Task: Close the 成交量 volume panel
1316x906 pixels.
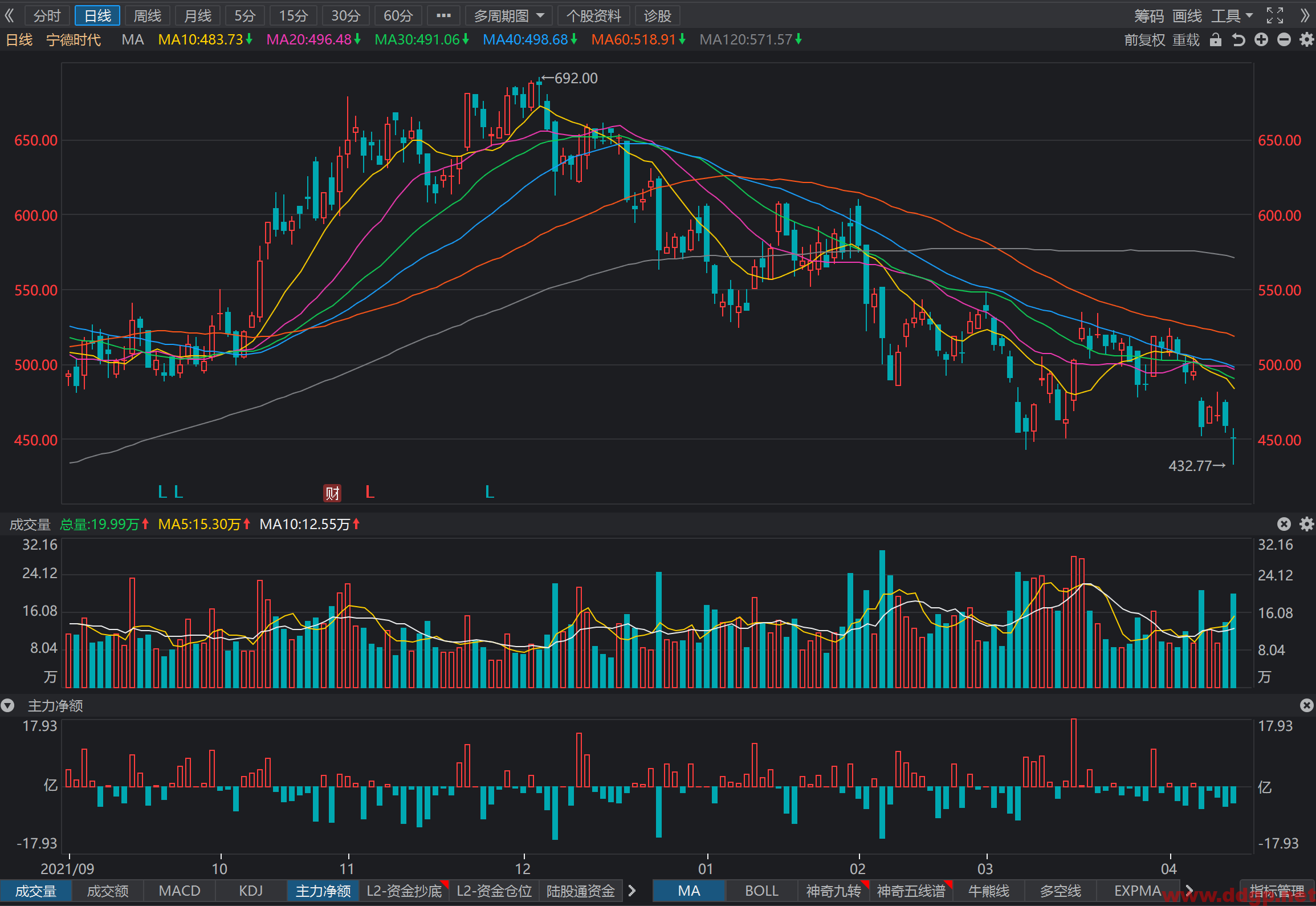Action: [1284, 524]
